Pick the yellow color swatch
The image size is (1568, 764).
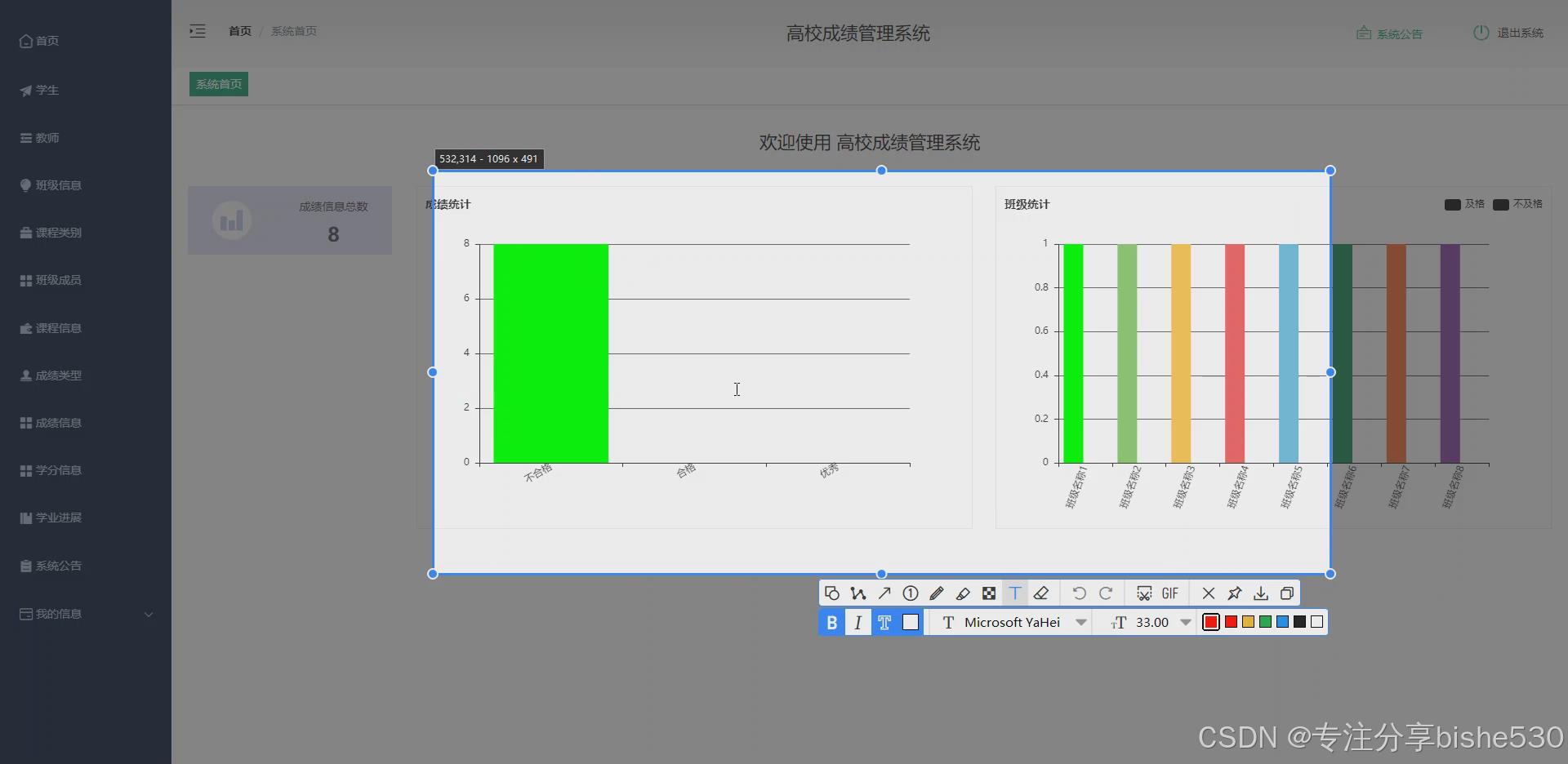[x=1248, y=622]
